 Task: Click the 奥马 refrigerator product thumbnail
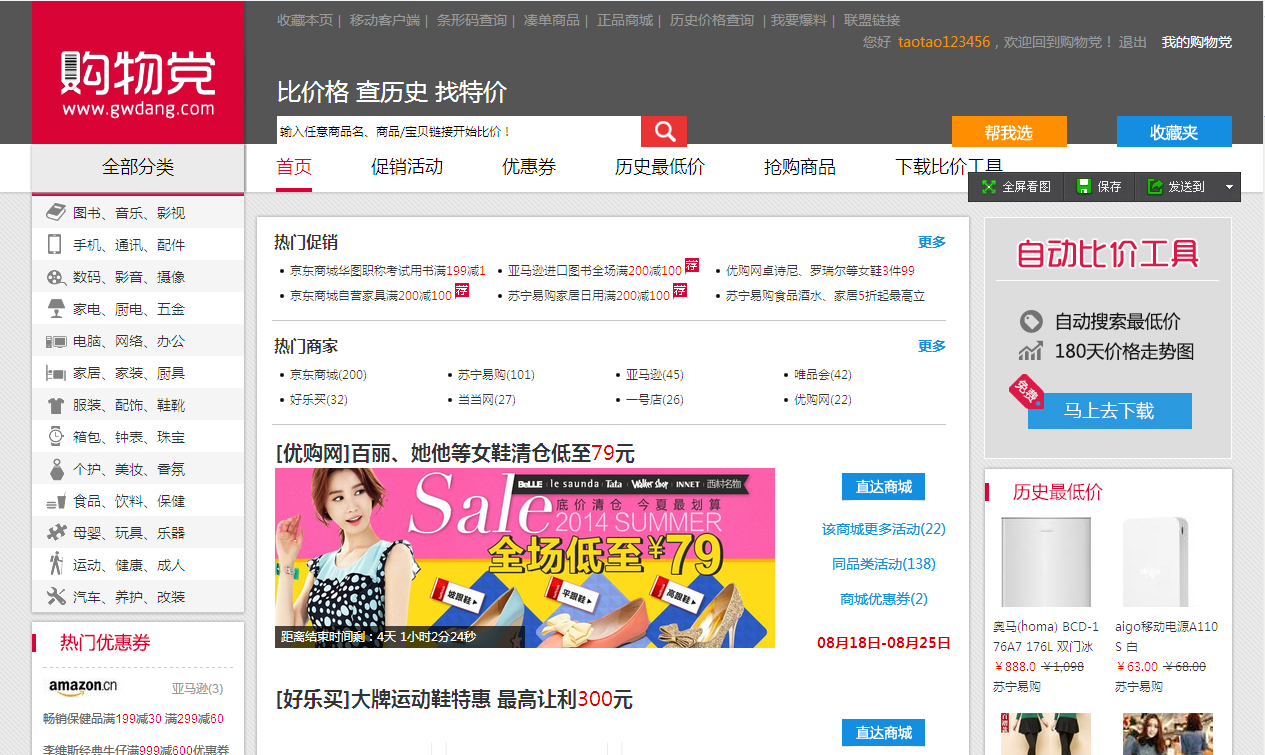coord(1046,562)
